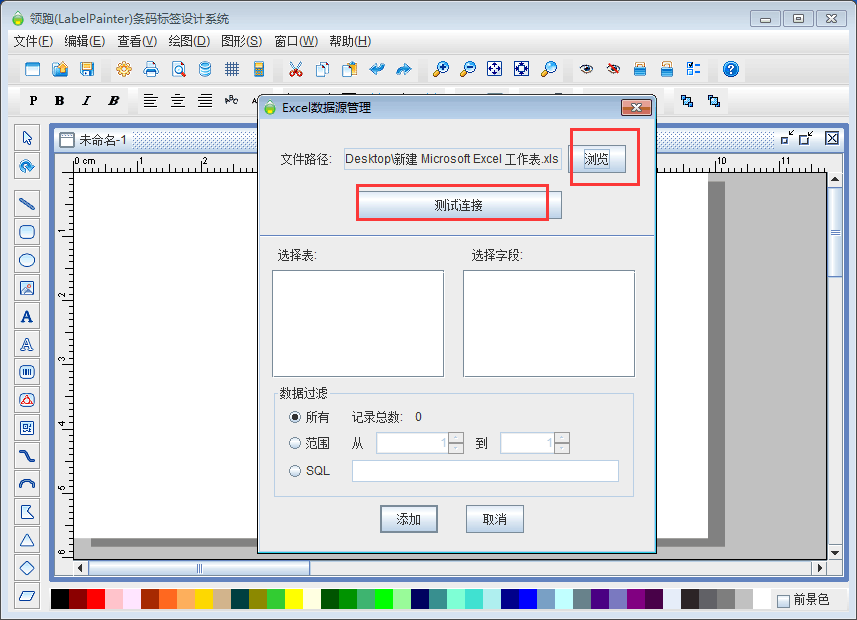Select the triangle shape tool

(27, 540)
